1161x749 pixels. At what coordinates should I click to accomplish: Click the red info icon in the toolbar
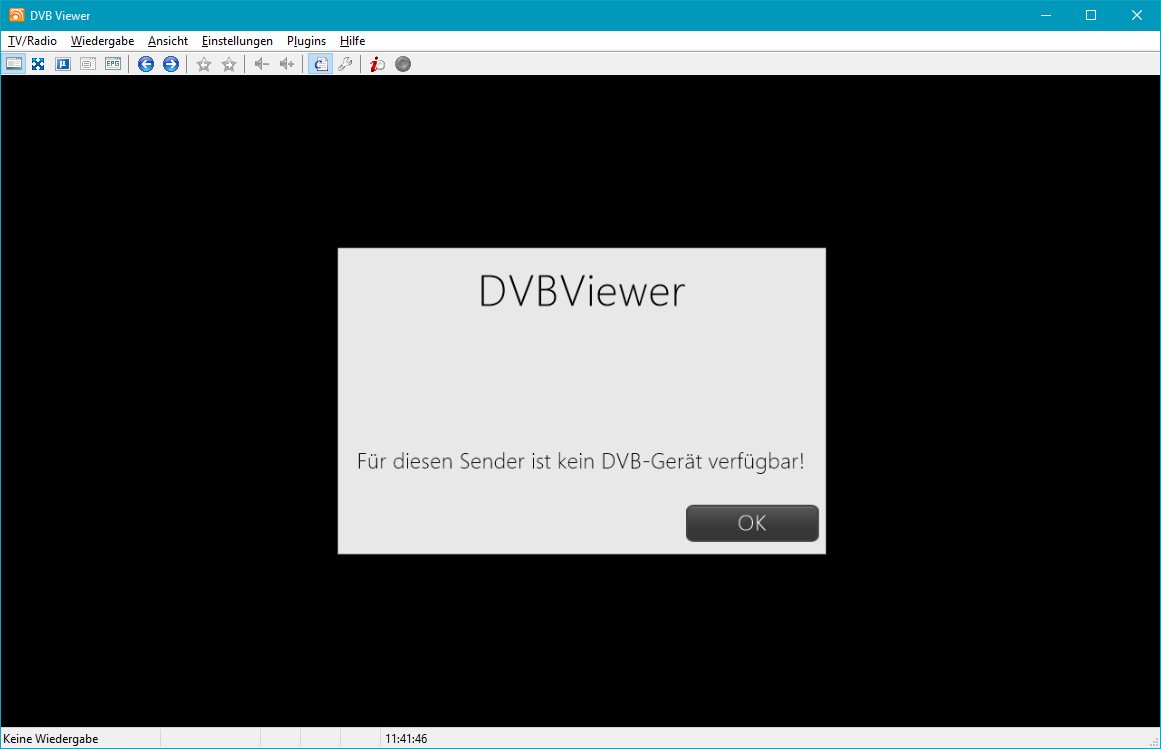point(378,64)
